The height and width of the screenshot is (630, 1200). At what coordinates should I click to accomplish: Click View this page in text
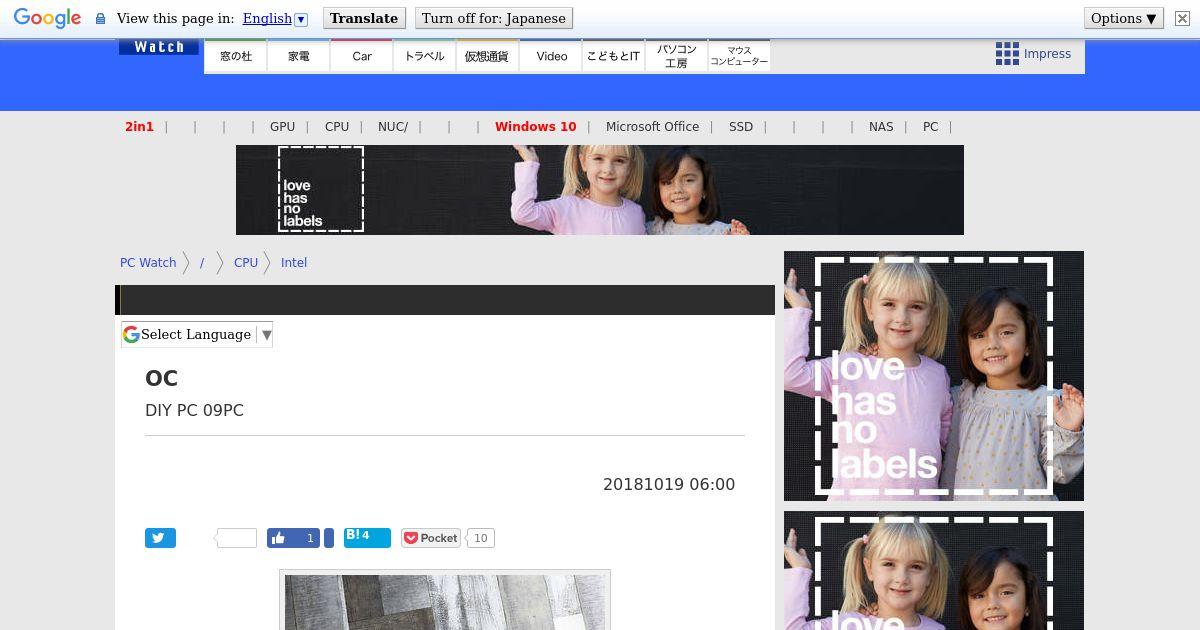175,18
